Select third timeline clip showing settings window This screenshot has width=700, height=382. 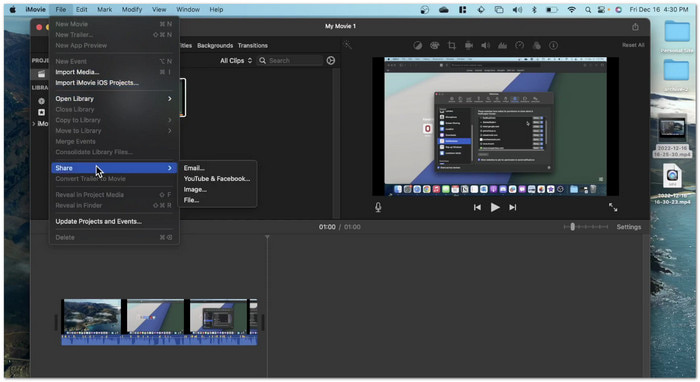218,316
